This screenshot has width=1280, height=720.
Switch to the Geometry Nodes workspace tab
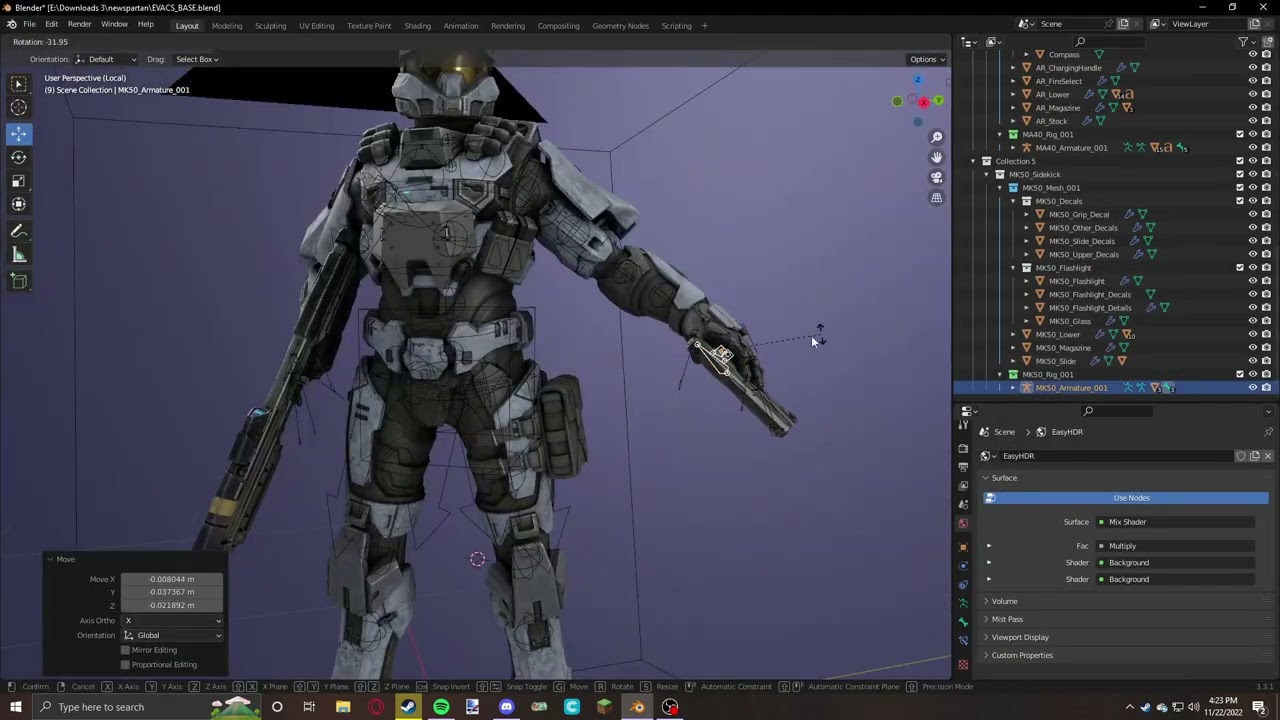[x=620, y=26]
